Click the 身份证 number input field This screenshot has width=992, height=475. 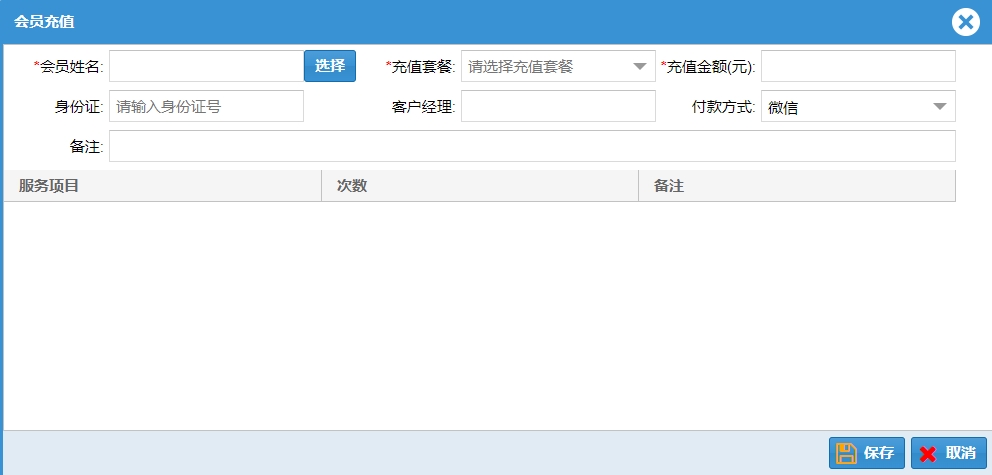[x=206, y=106]
